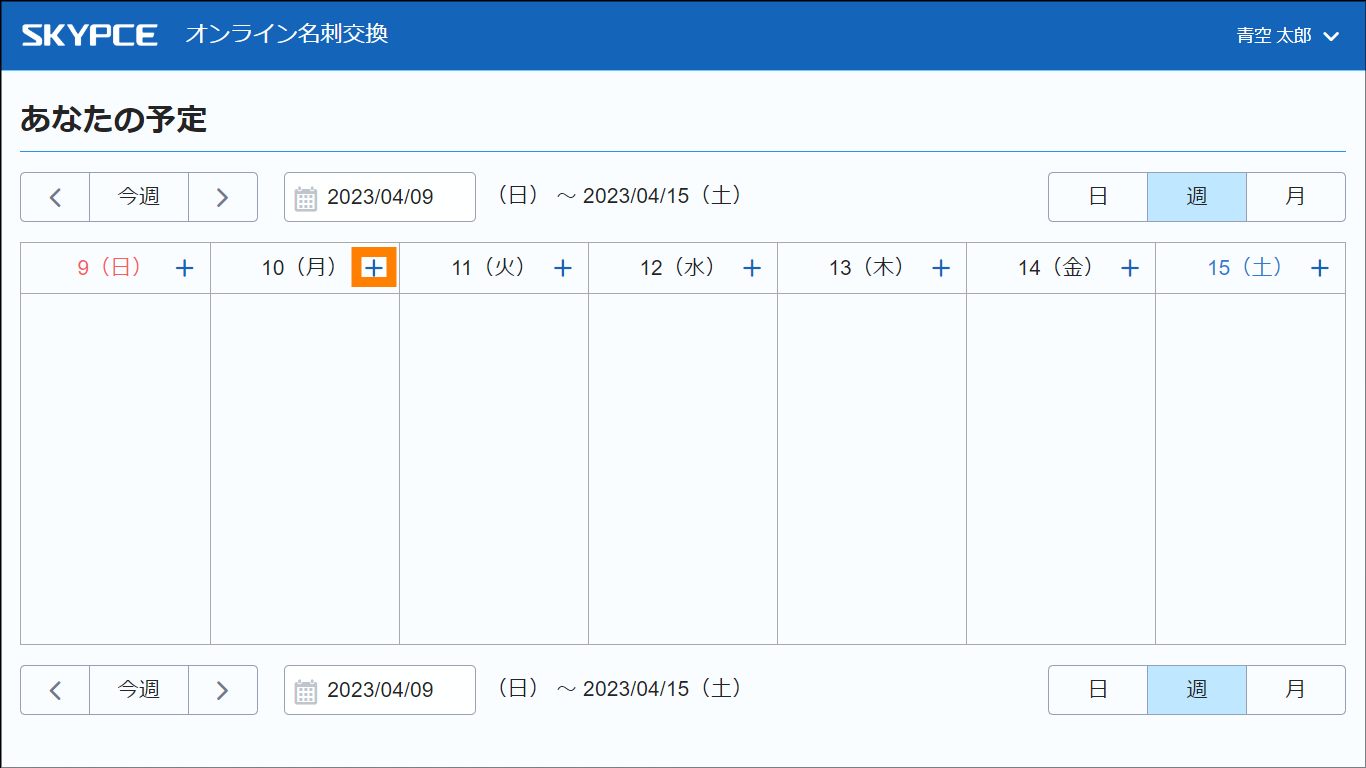Click the bottom 今週 button
The width and height of the screenshot is (1366, 768).
(x=139, y=690)
